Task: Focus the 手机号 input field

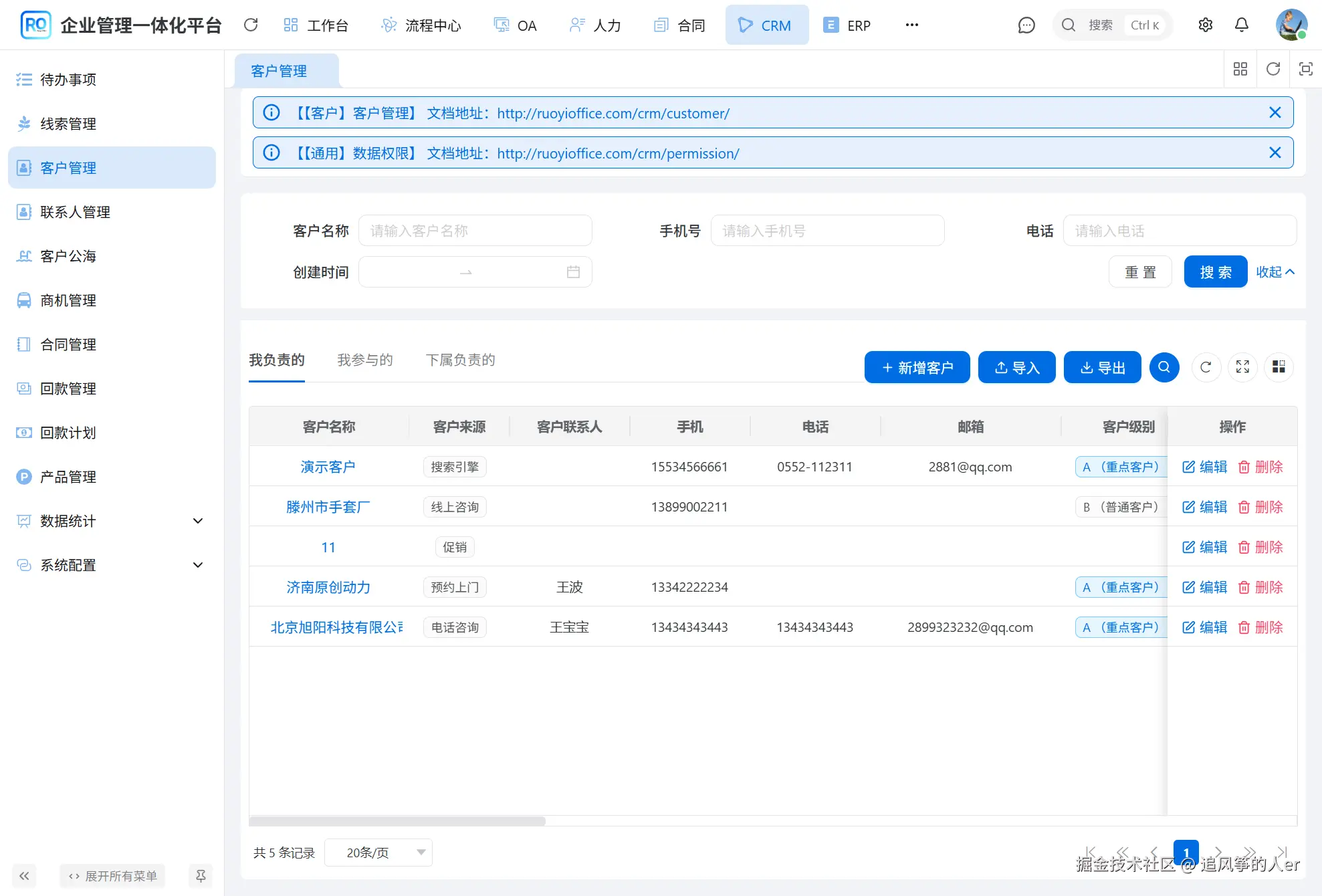Action: [x=828, y=231]
